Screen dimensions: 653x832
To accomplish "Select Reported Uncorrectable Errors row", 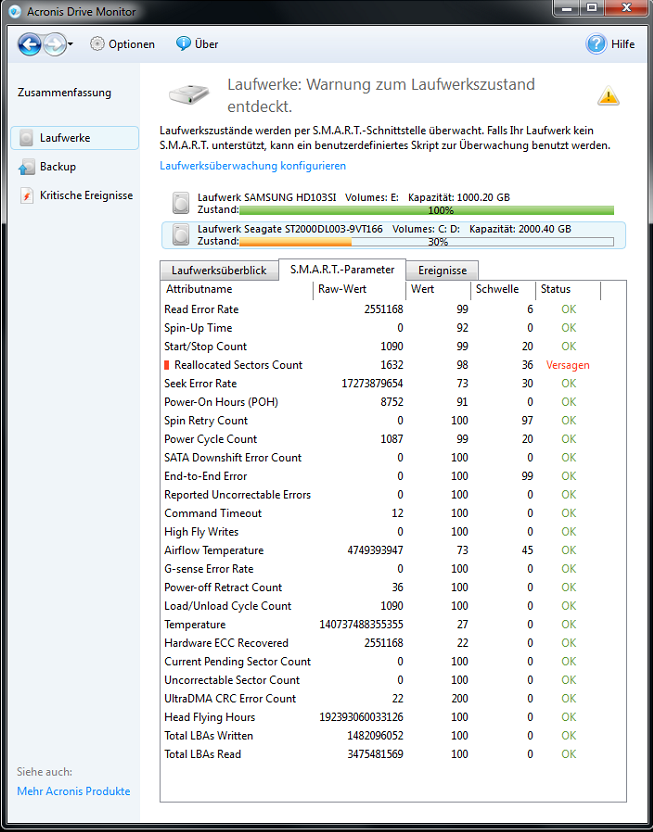I will point(393,495).
